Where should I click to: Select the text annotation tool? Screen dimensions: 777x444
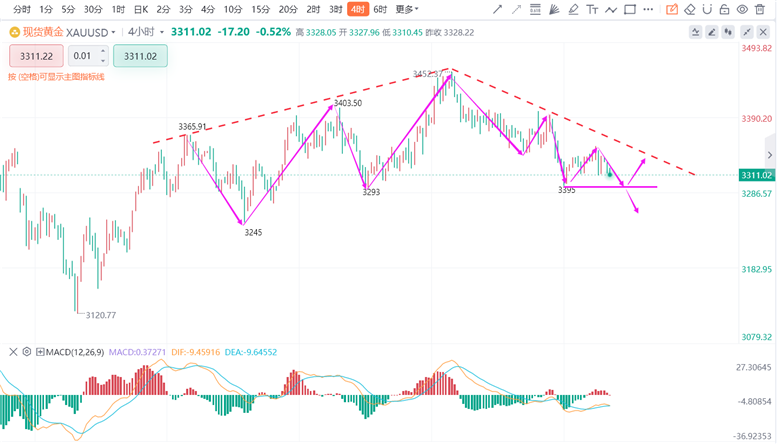click(592, 9)
